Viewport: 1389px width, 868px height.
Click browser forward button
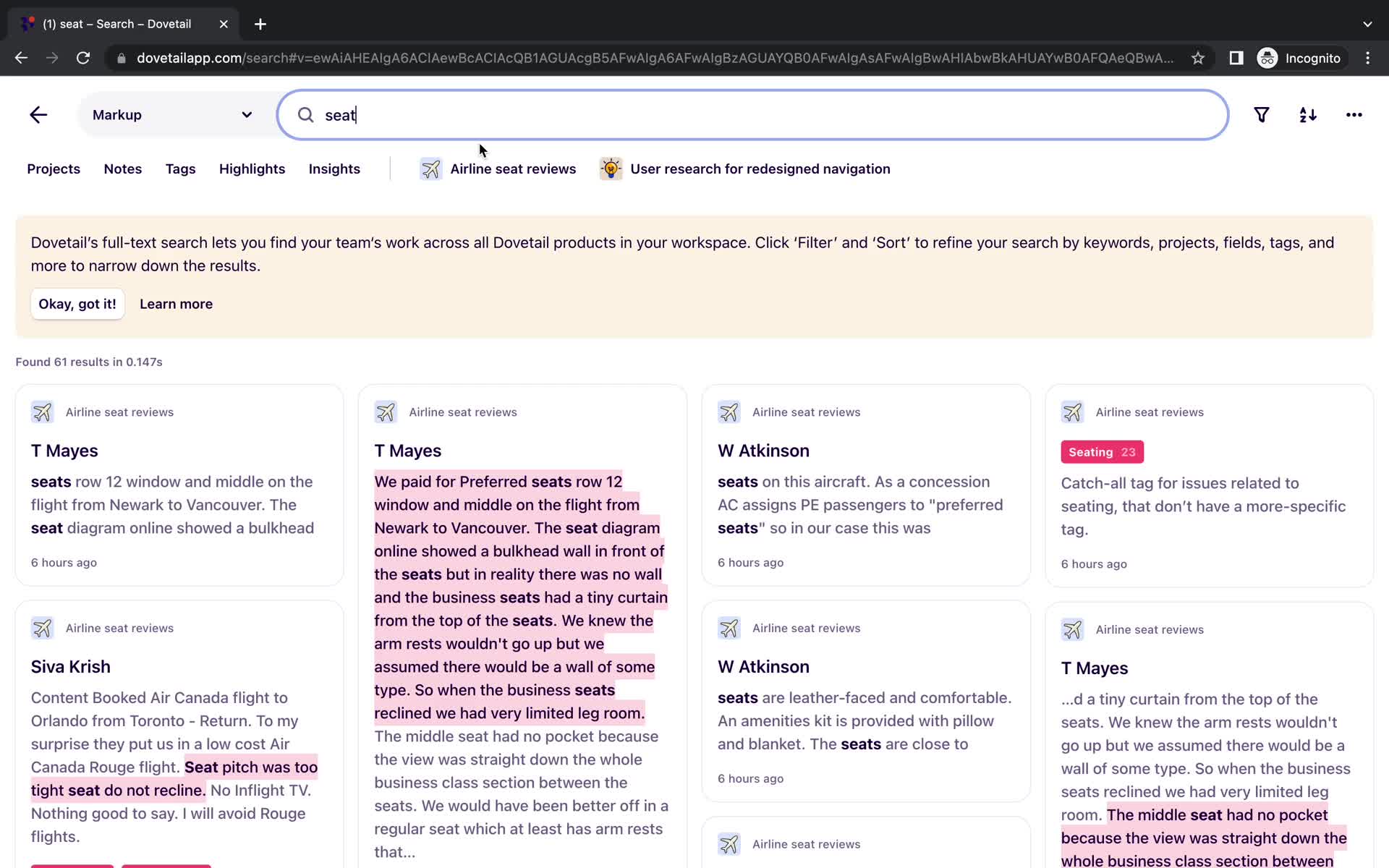click(52, 58)
